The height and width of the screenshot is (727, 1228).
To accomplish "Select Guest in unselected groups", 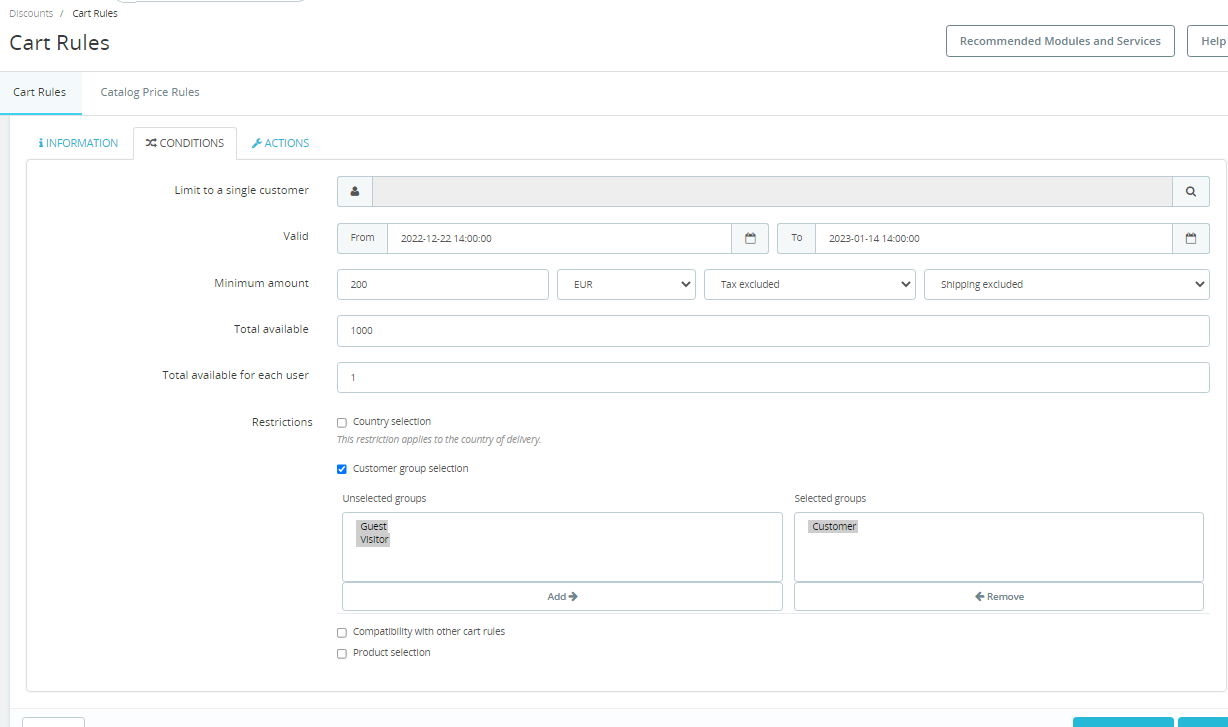I will click(374, 526).
